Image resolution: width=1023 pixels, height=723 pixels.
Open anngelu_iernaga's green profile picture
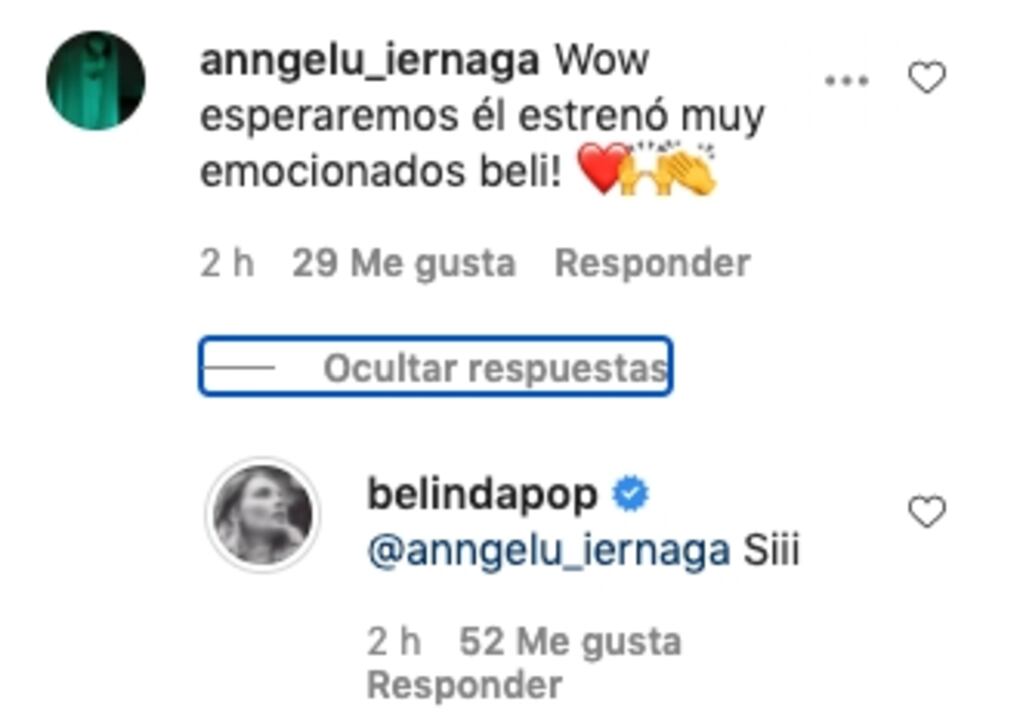96,80
